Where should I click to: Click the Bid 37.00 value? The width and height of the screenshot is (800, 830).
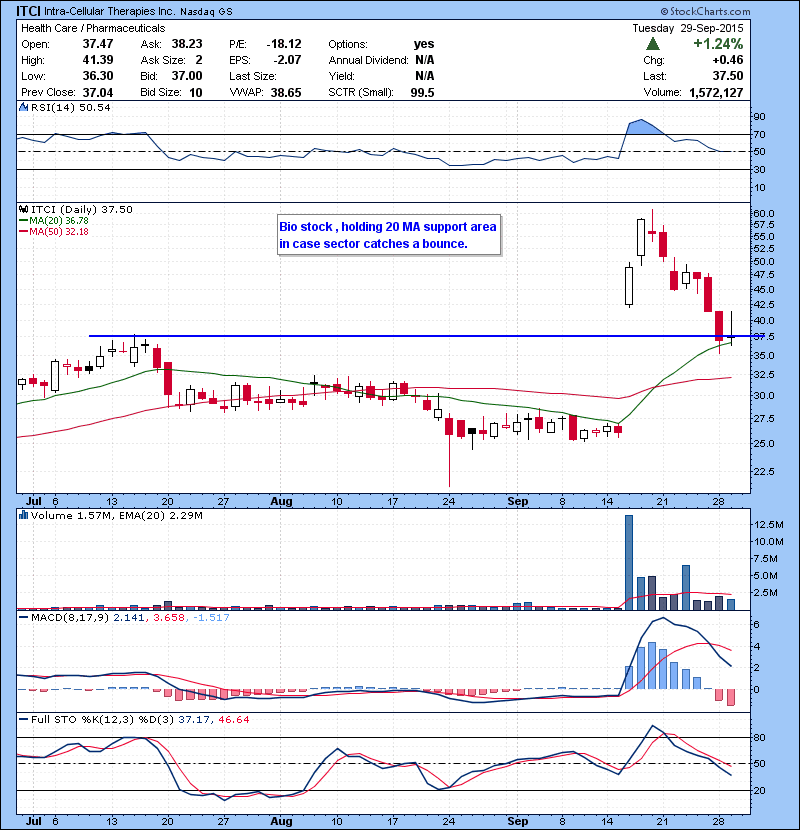(x=187, y=76)
